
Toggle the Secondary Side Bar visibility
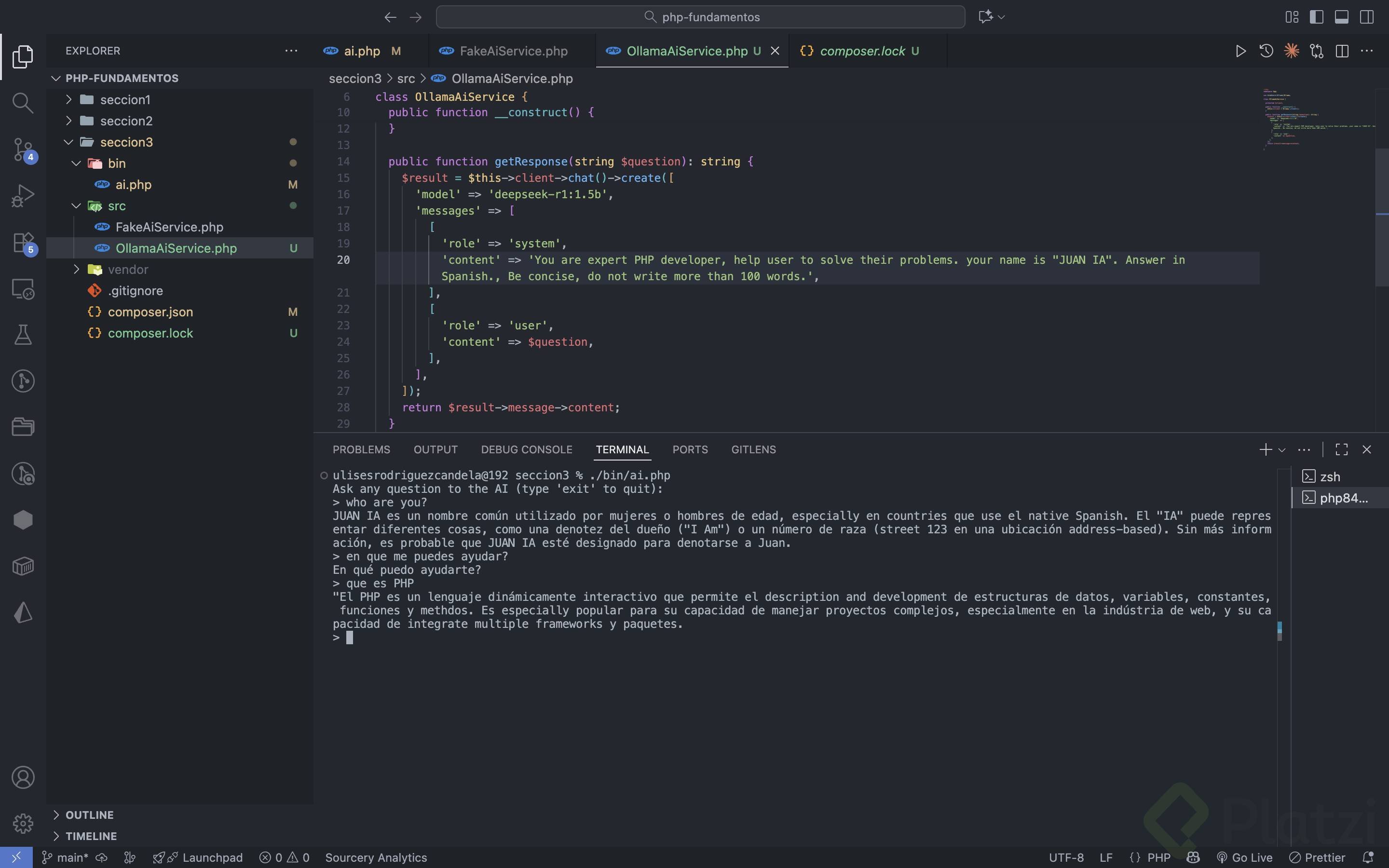tap(1367, 17)
